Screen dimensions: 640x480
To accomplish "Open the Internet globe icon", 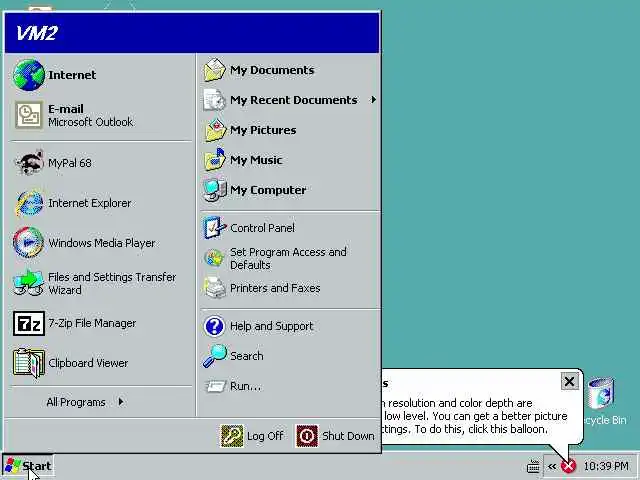I will (x=29, y=75).
